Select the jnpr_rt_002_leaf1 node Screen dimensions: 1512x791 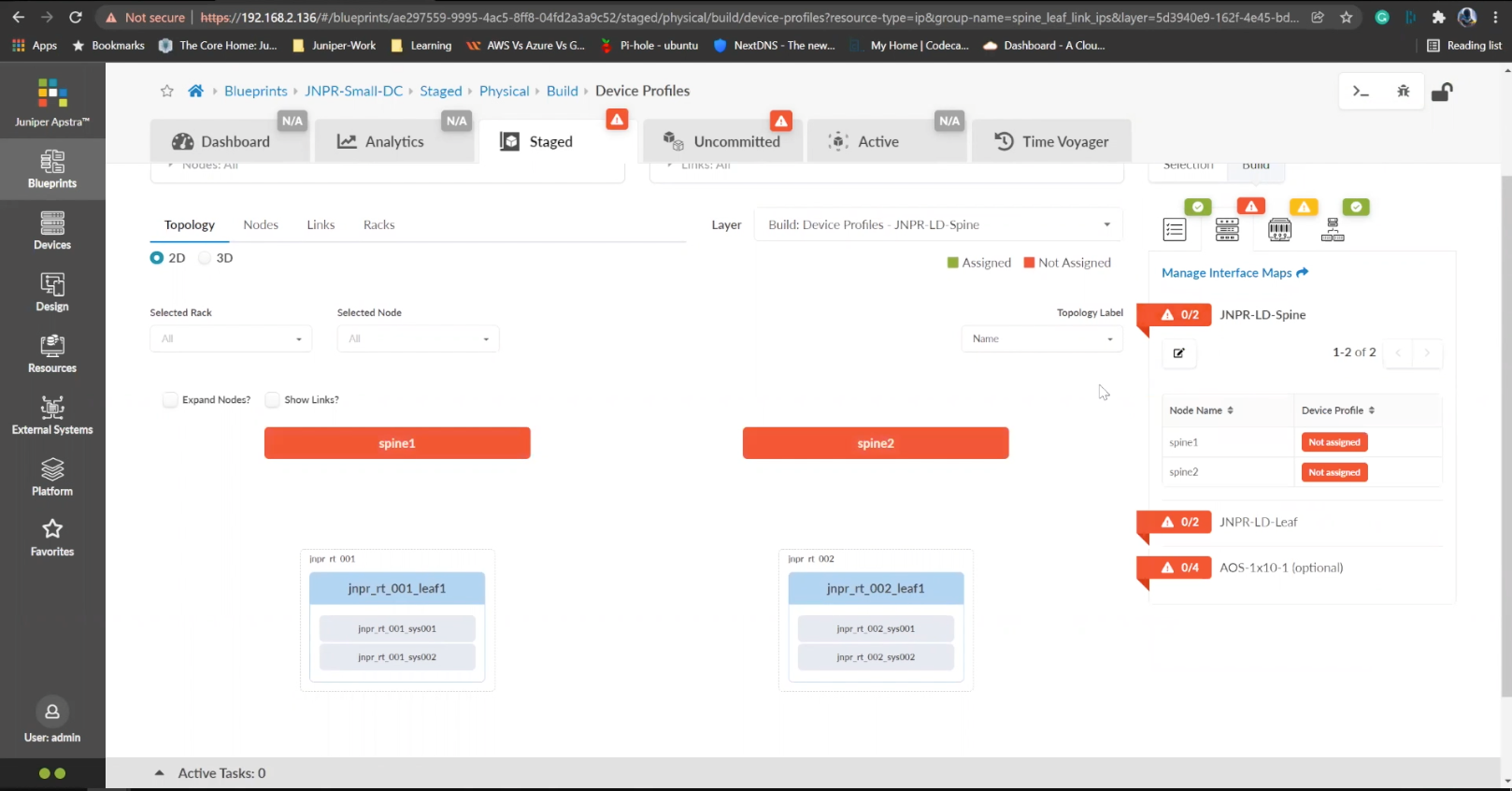coord(876,588)
